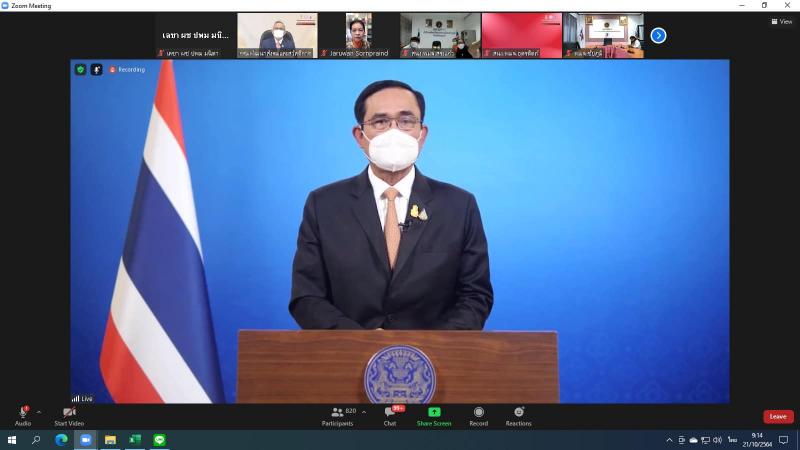This screenshot has width=800, height=450.
Task: Open File Explorer from taskbar
Action: [x=110, y=440]
